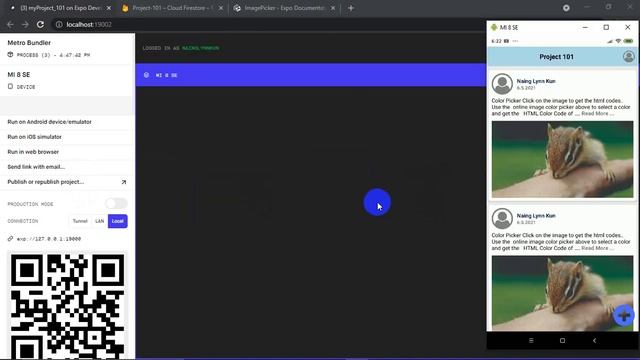Close the myProject_101 Expo tab

click(109, 8)
